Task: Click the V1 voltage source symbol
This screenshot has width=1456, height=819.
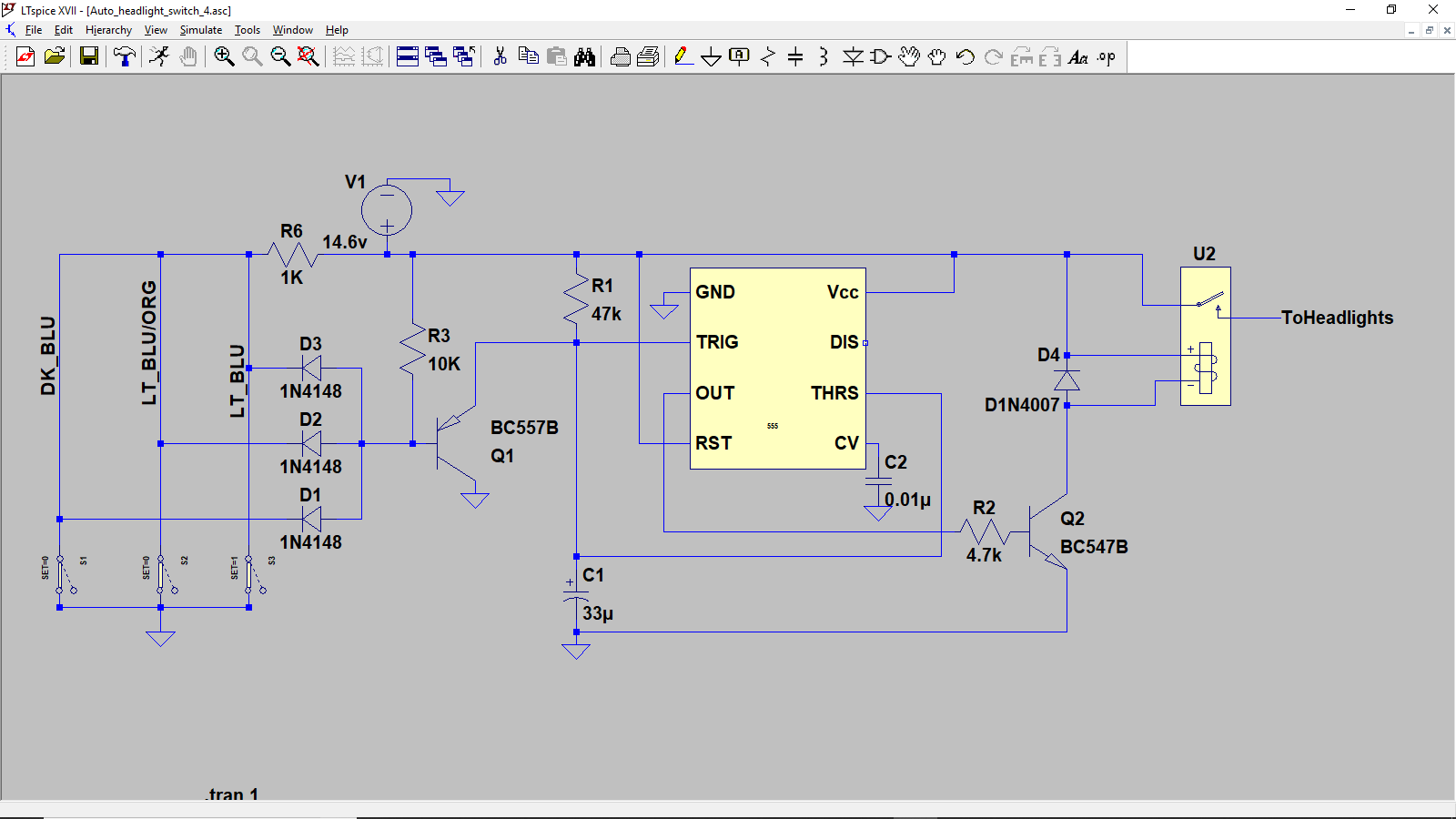Action: pos(387,210)
